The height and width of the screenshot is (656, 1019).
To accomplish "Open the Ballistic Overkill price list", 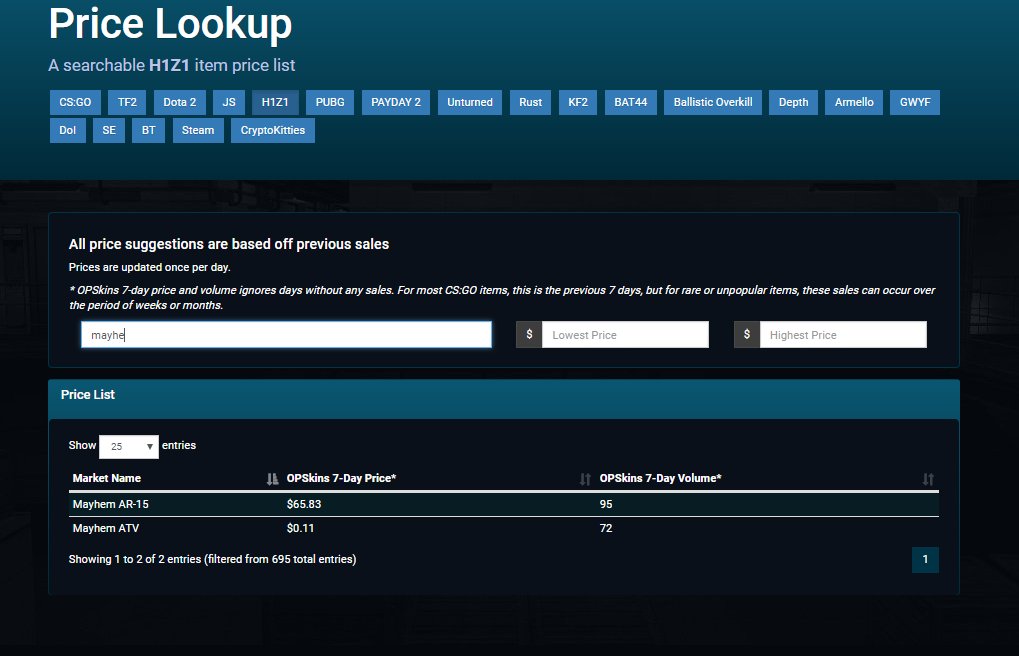I will pos(713,102).
